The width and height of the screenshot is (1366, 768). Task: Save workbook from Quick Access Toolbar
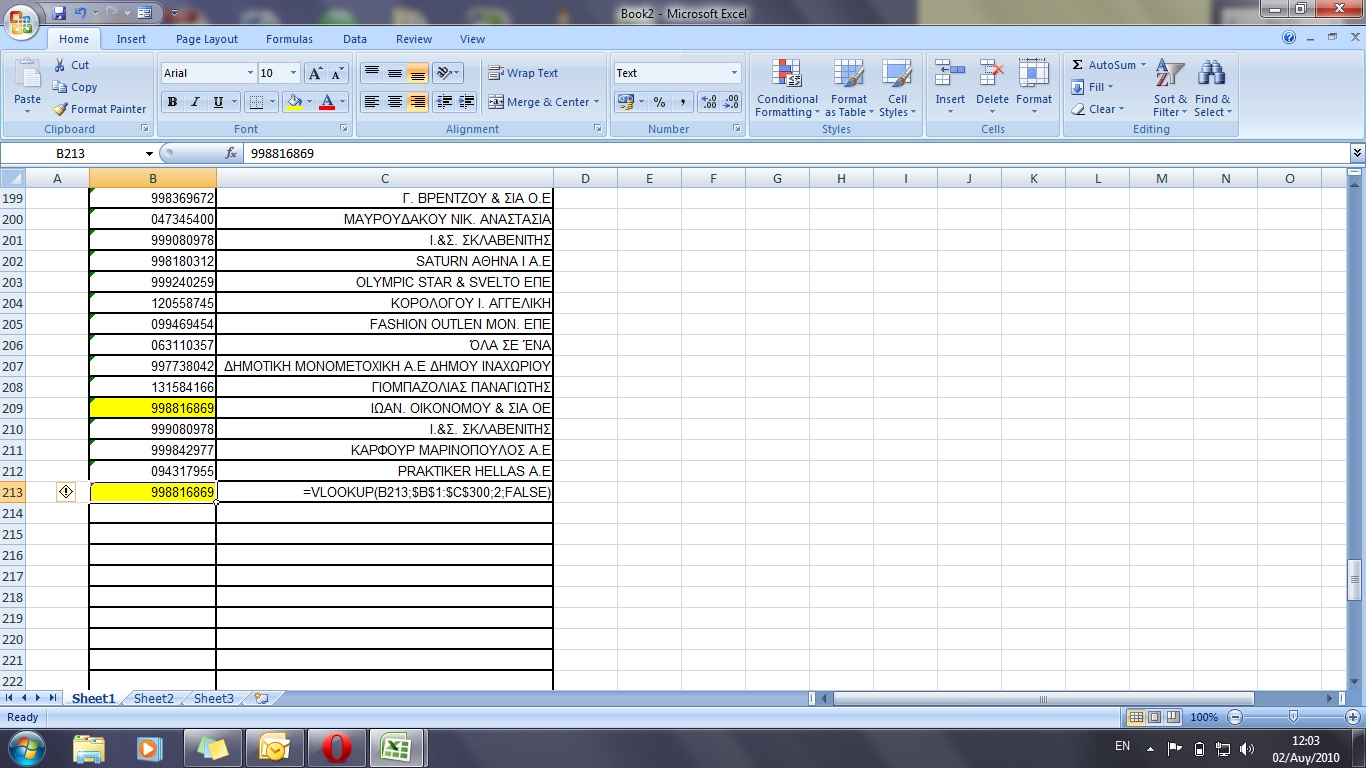click(x=59, y=13)
